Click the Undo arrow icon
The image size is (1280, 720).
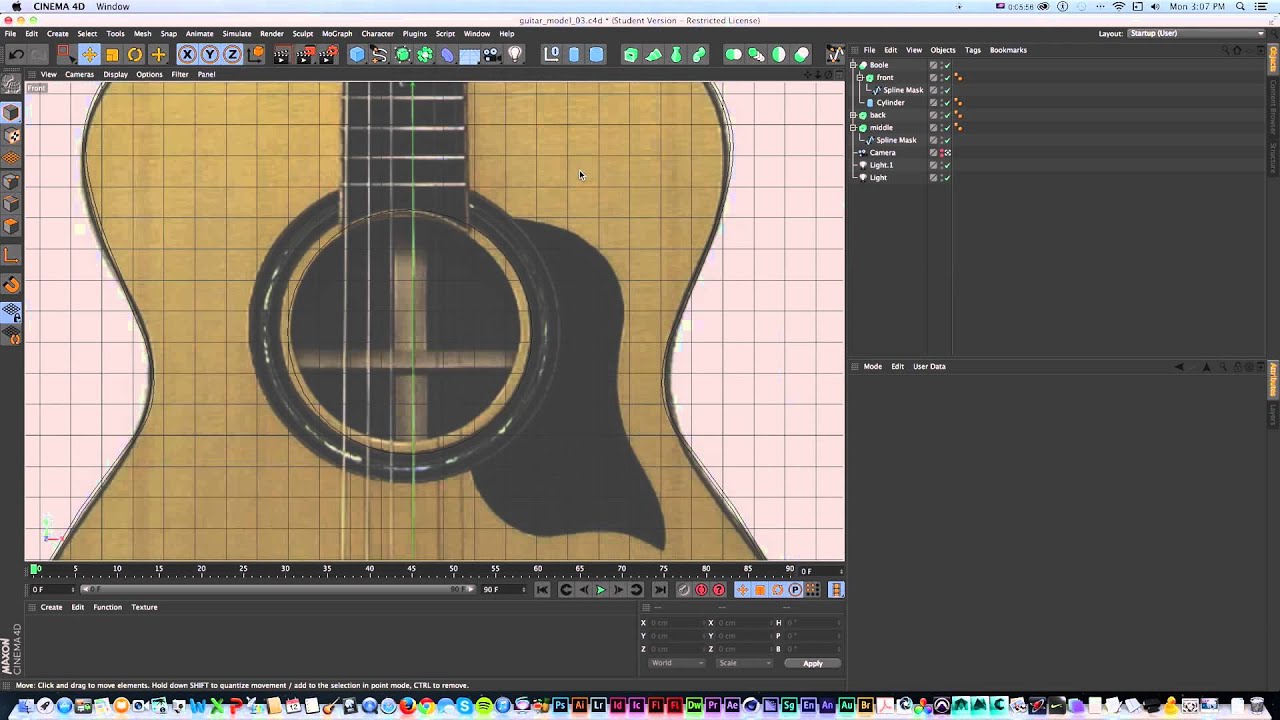click(17, 55)
